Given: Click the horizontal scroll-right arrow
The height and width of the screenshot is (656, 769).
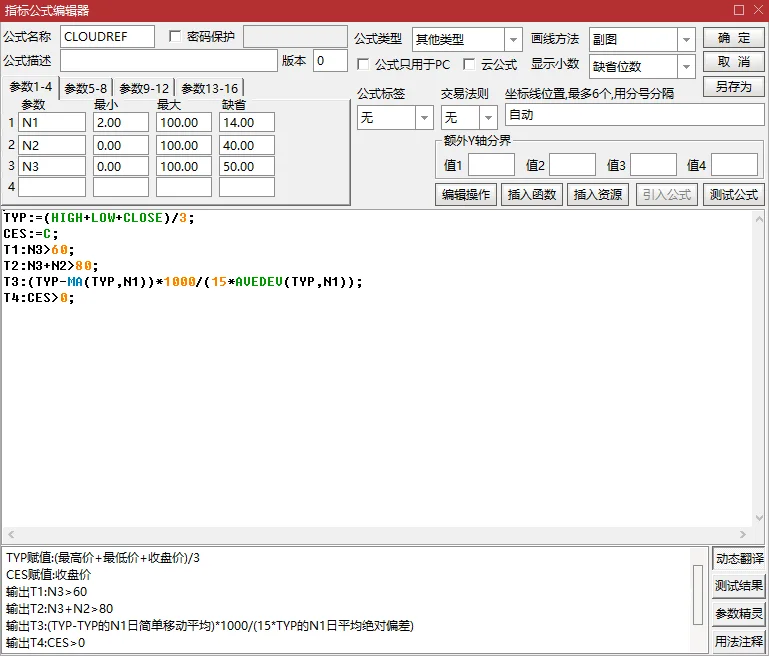Looking at the screenshot, I should pyautogui.click(x=743, y=534).
